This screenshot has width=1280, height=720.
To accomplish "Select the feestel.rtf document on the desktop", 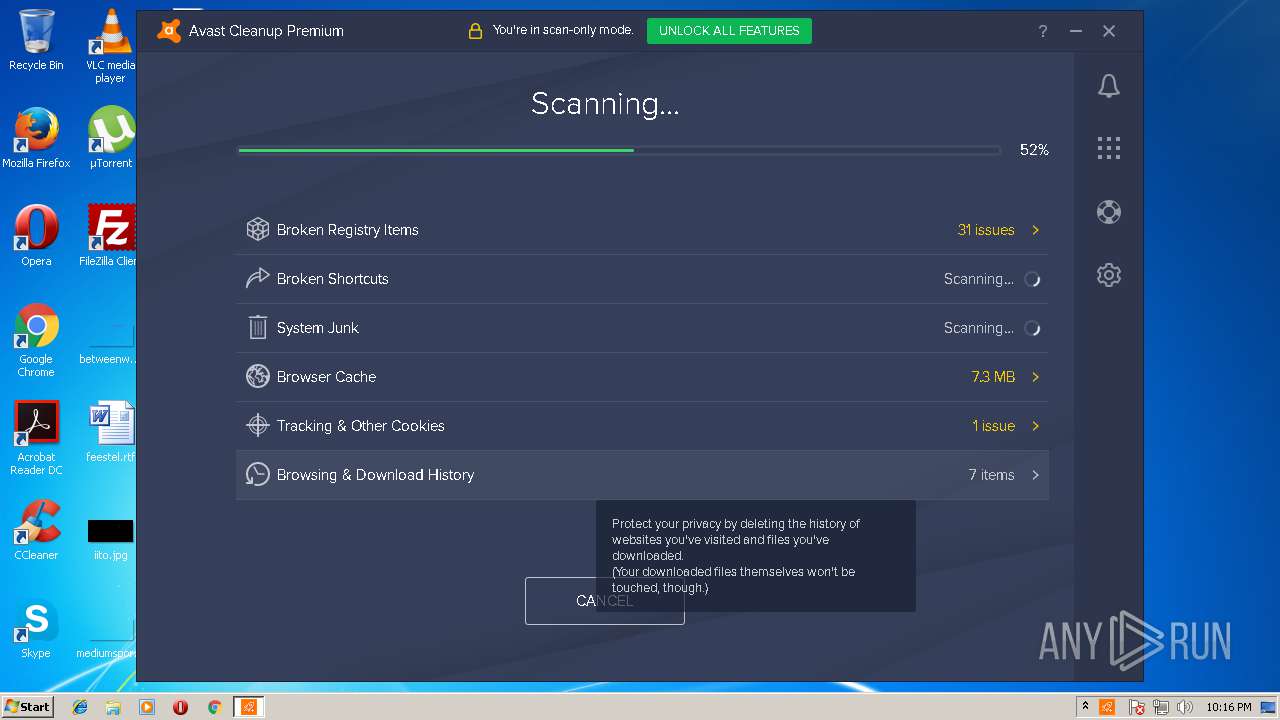I will point(110,432).
